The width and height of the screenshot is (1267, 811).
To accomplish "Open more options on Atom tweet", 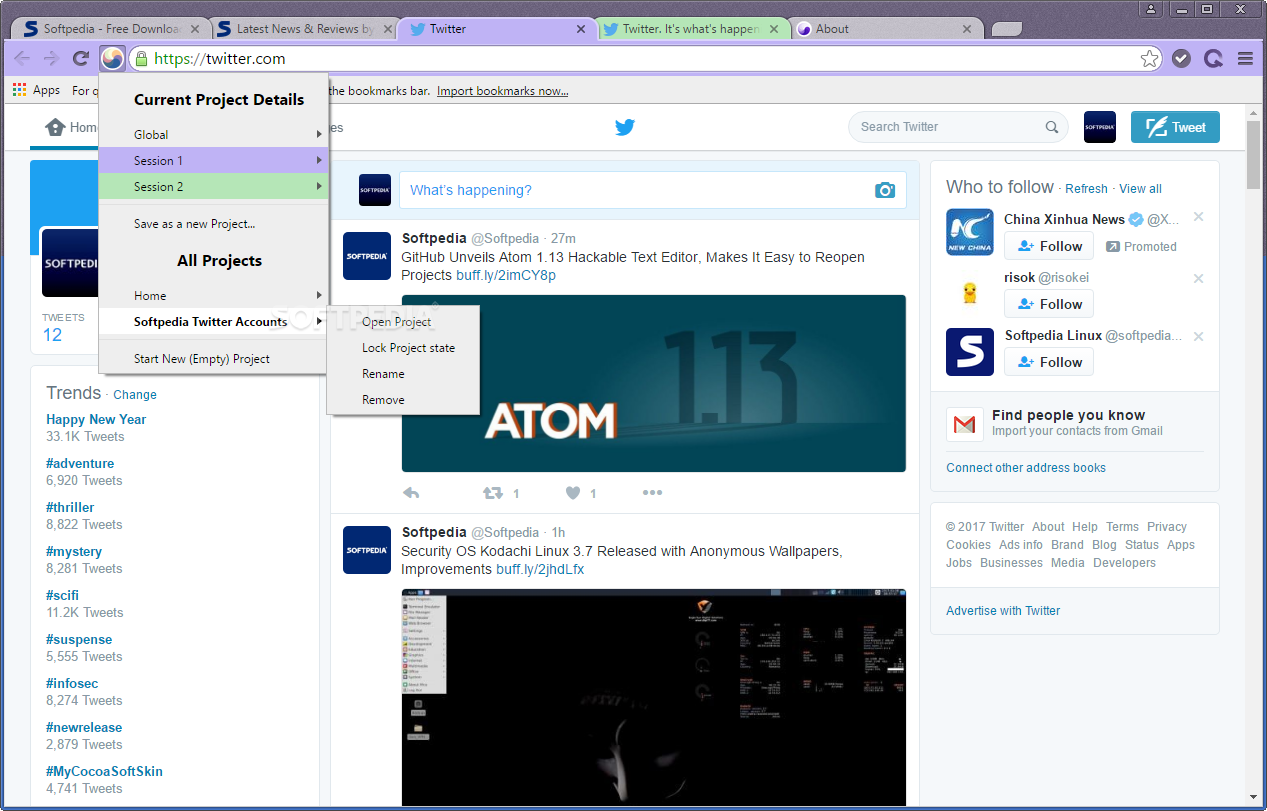I will [x=652, y=493].
